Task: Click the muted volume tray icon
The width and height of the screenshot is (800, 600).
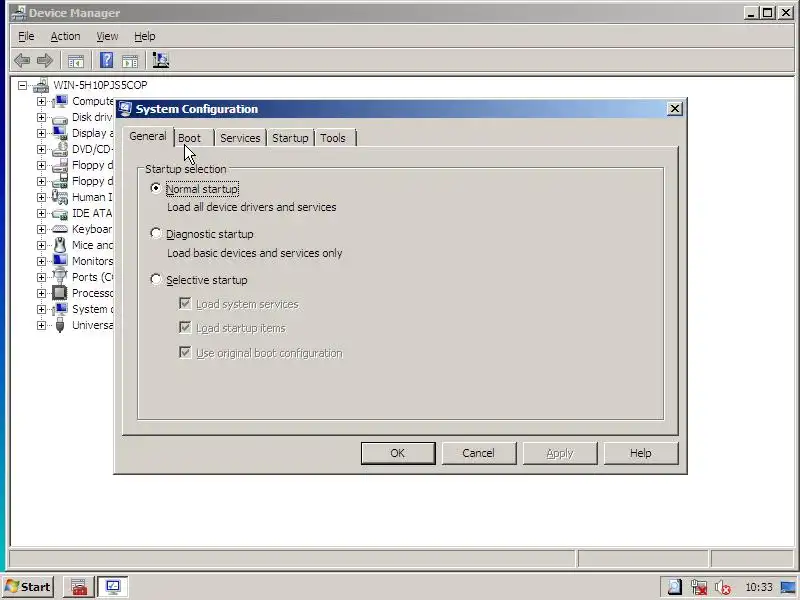Action: point(723,587)
